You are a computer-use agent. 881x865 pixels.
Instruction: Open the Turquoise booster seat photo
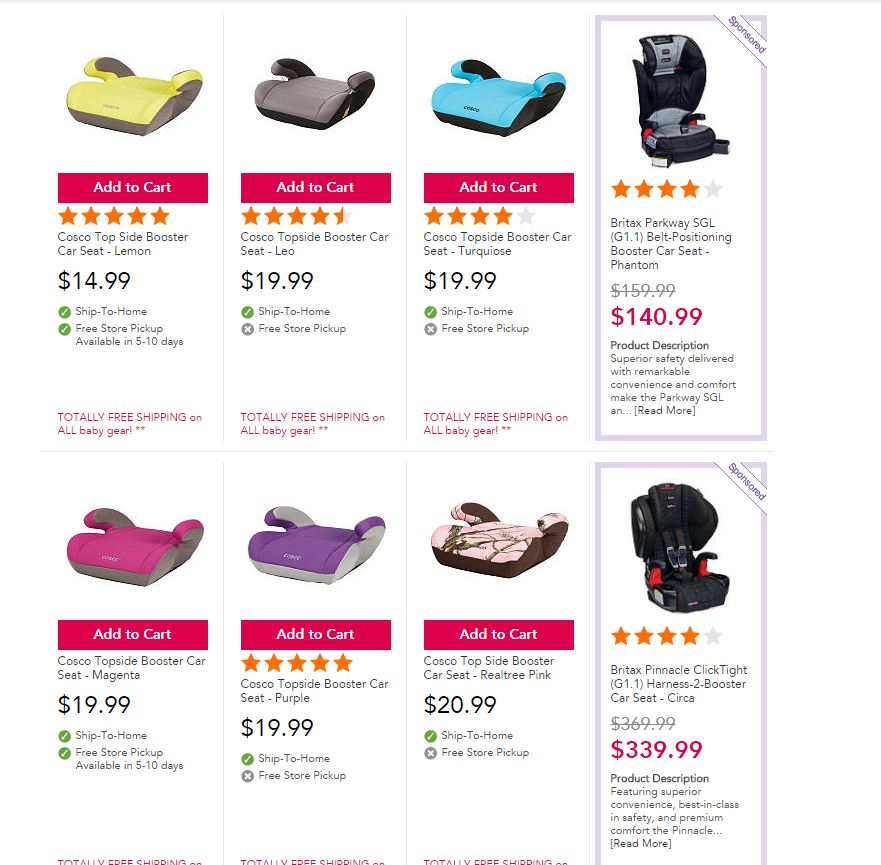coord(498,97)
